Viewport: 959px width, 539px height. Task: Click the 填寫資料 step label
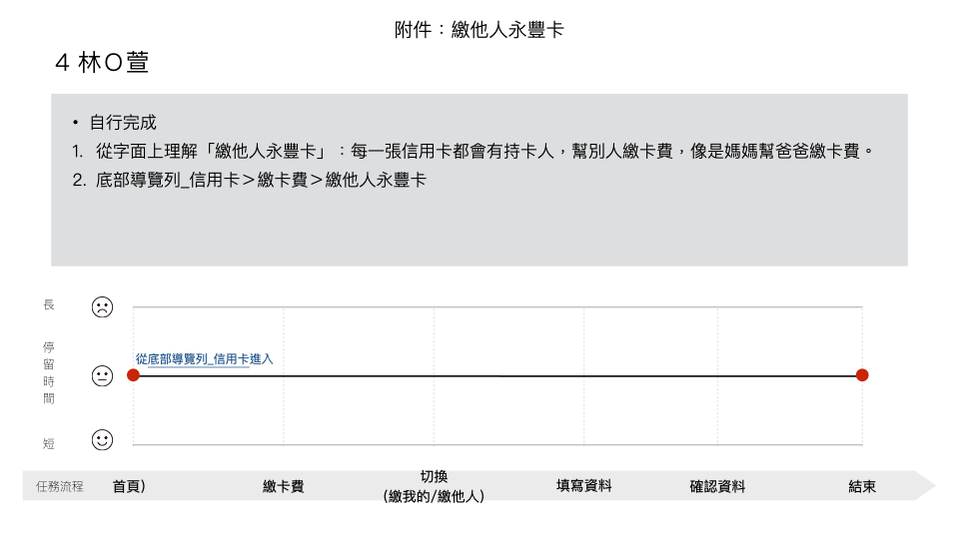[x=583, y=486]
